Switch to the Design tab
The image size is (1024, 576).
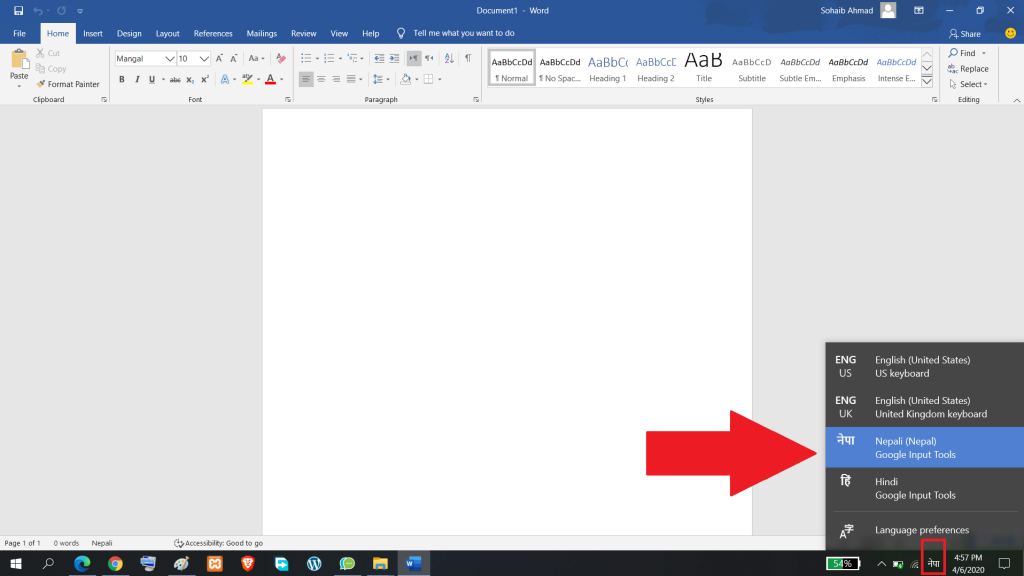coord(129,33)
